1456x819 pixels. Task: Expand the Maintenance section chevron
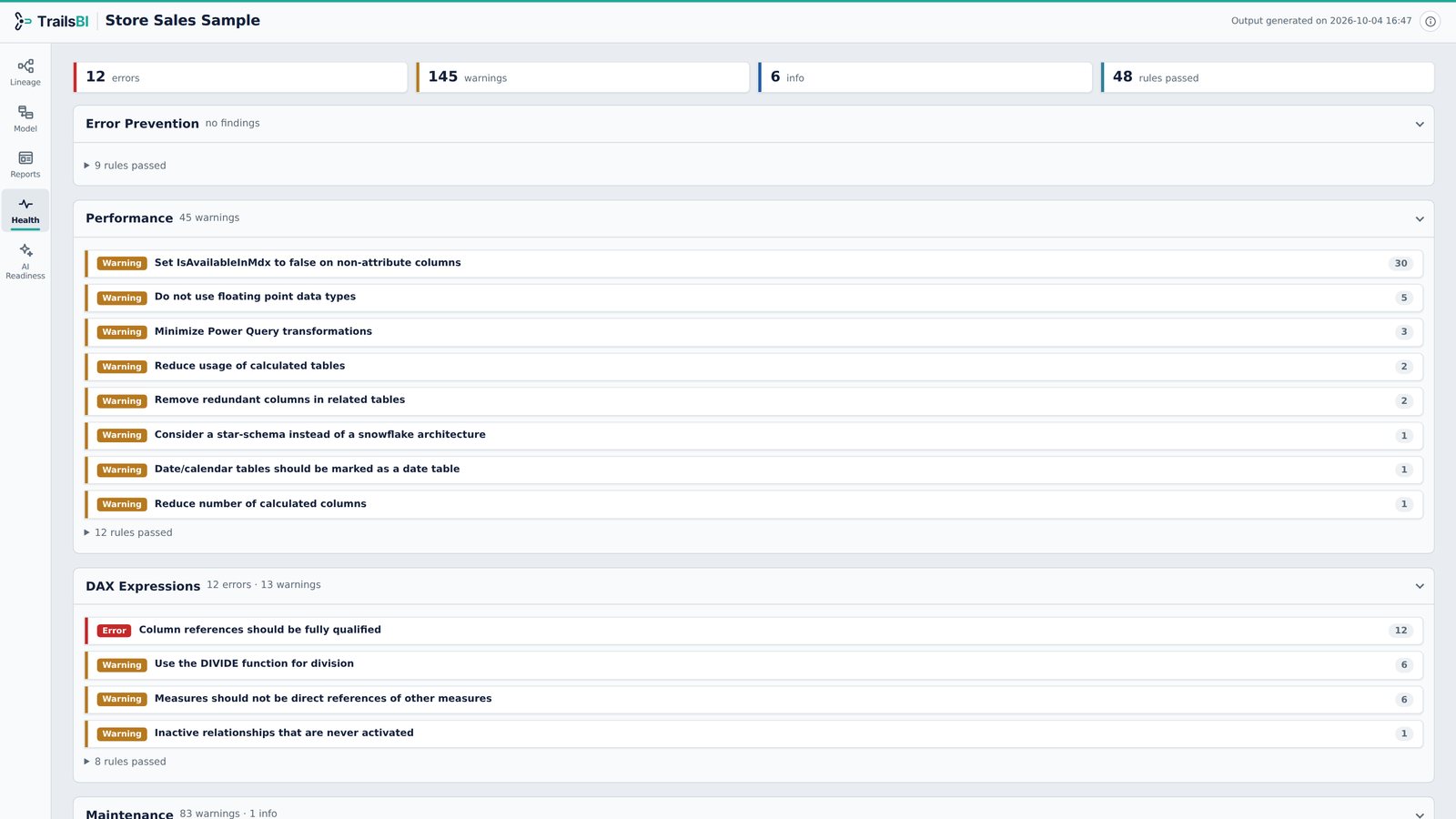coord(1420,814)
